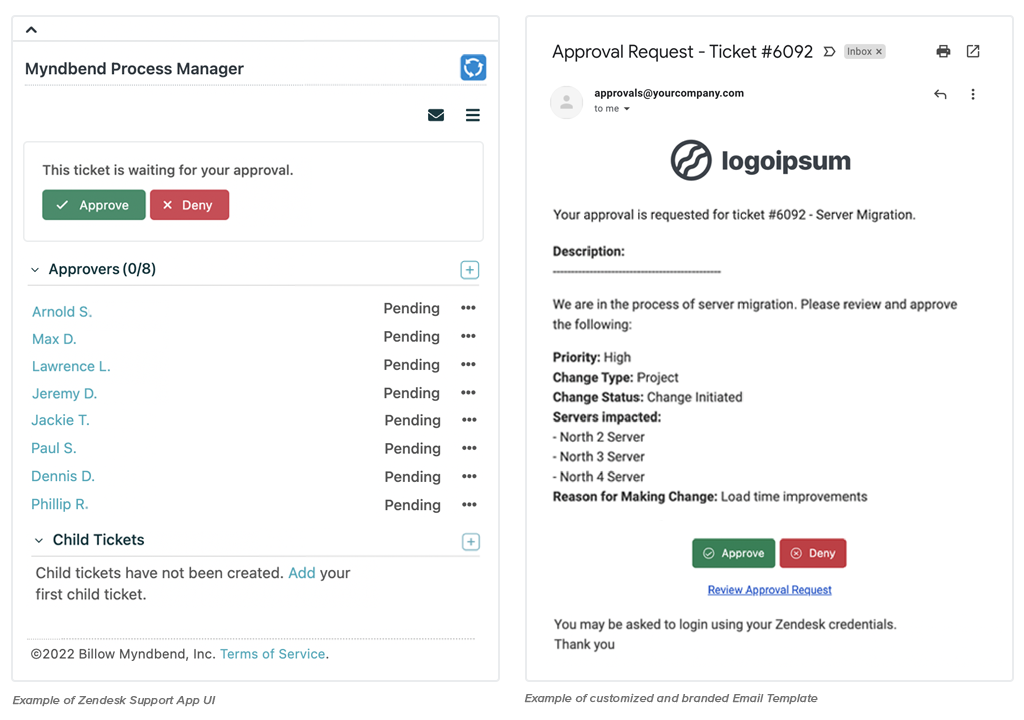Open the hamburger menu icon
Viewport: 1024px width, 720px height.
[473, 115]
